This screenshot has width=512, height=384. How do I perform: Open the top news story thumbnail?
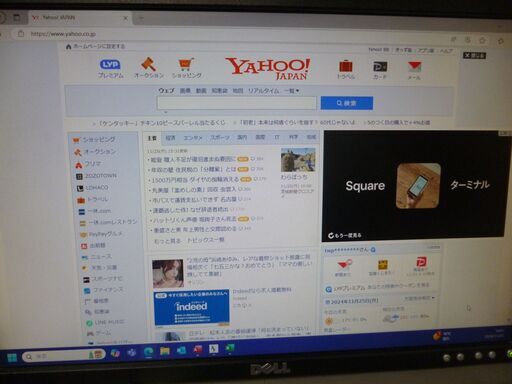pyautogui.click(x=298, y=160)
